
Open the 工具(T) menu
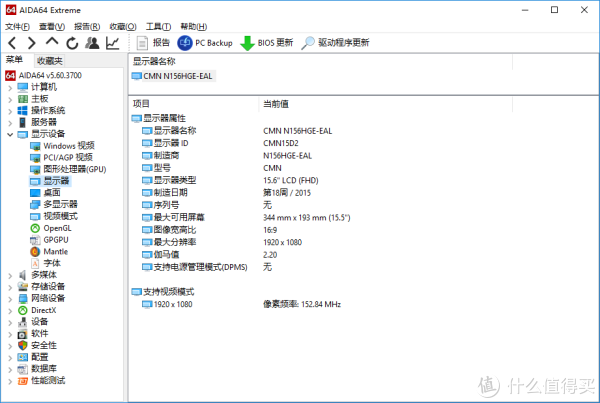(158, 26)
